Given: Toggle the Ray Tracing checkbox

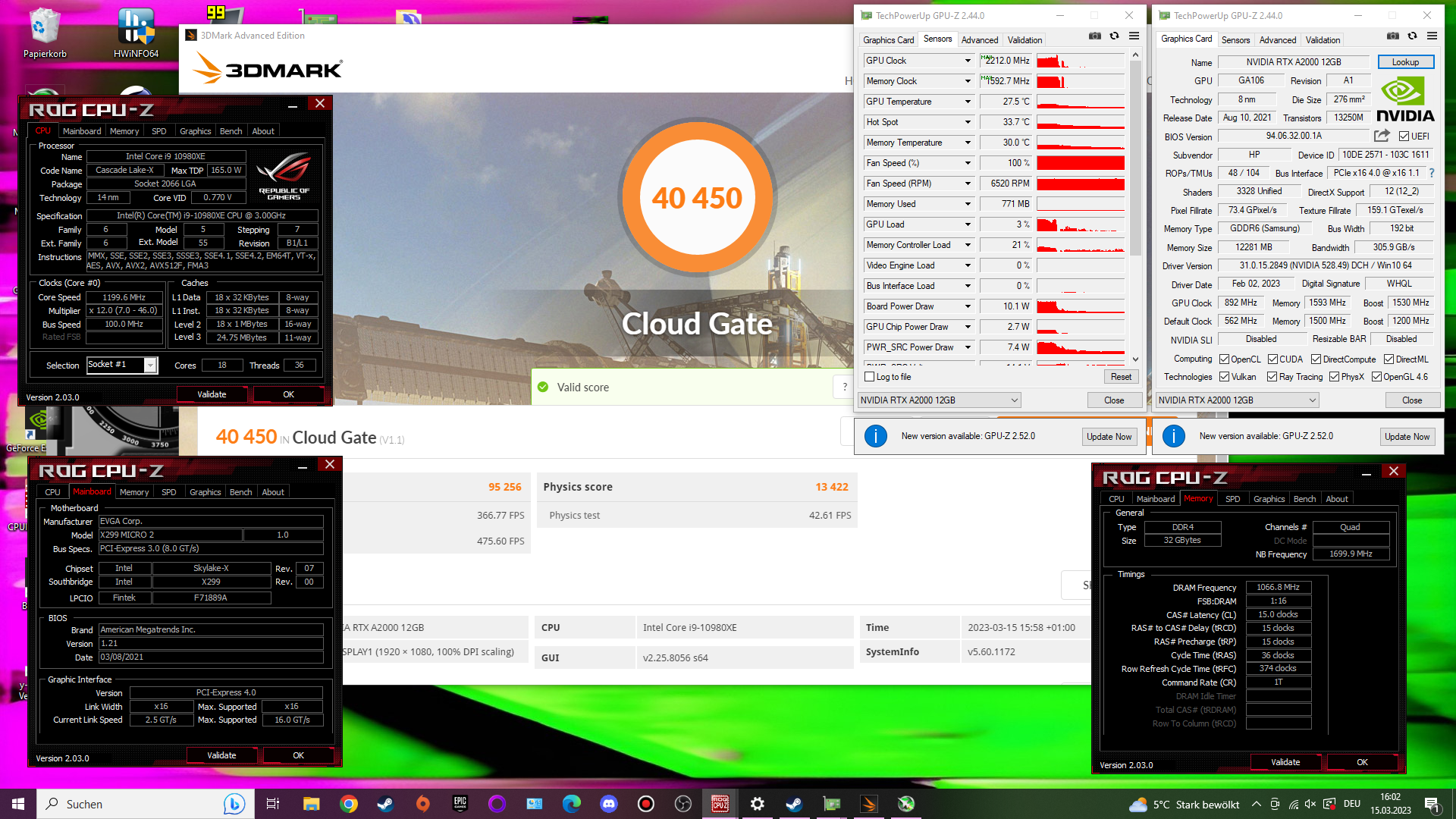Looking at the screenshot, I should click(x=1272, y=377).
